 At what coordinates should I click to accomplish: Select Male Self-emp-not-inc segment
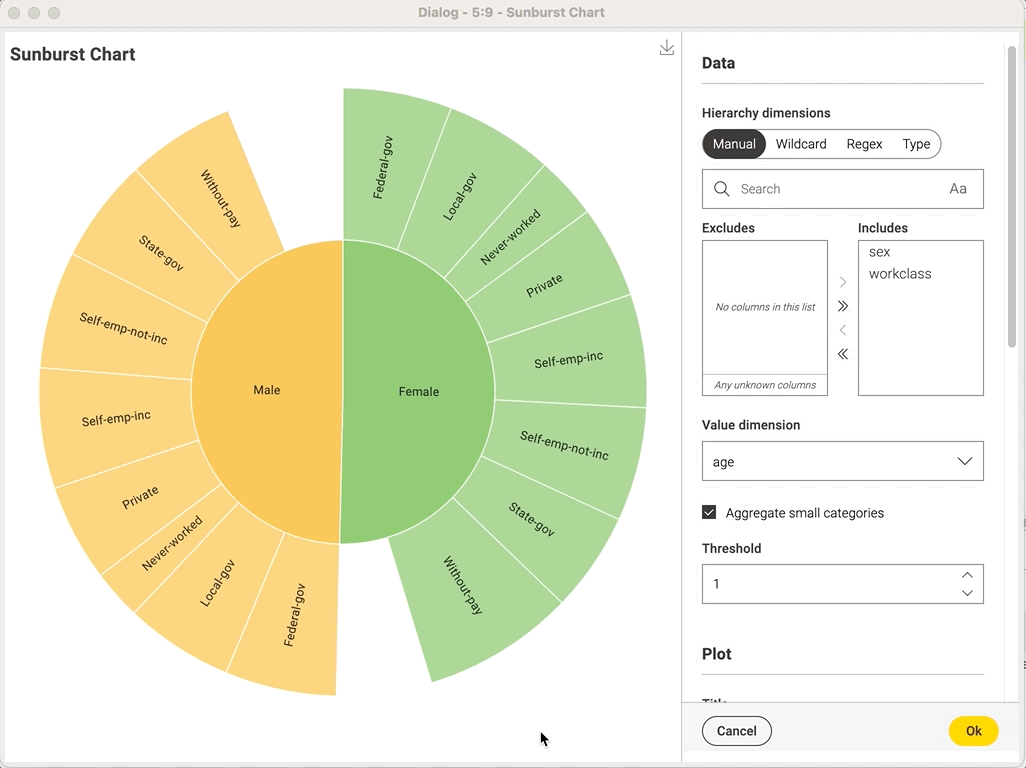point(123,328)
